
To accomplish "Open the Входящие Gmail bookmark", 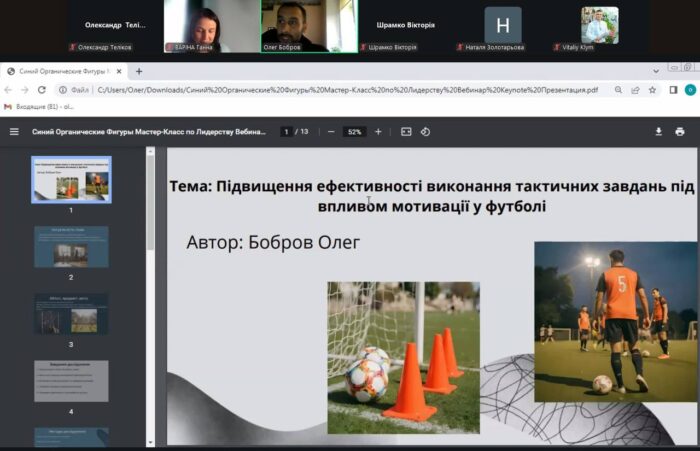I will tap(38, 106).
